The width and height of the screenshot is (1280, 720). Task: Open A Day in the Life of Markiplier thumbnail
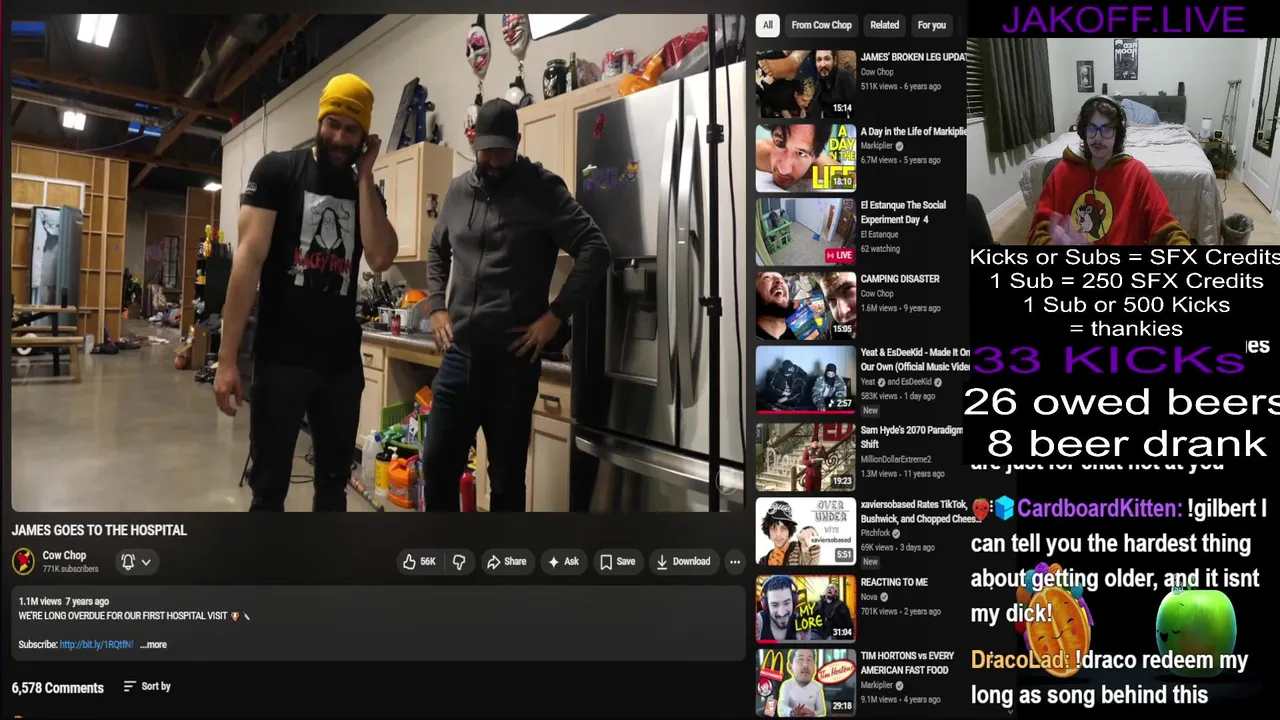pos(805,158)
